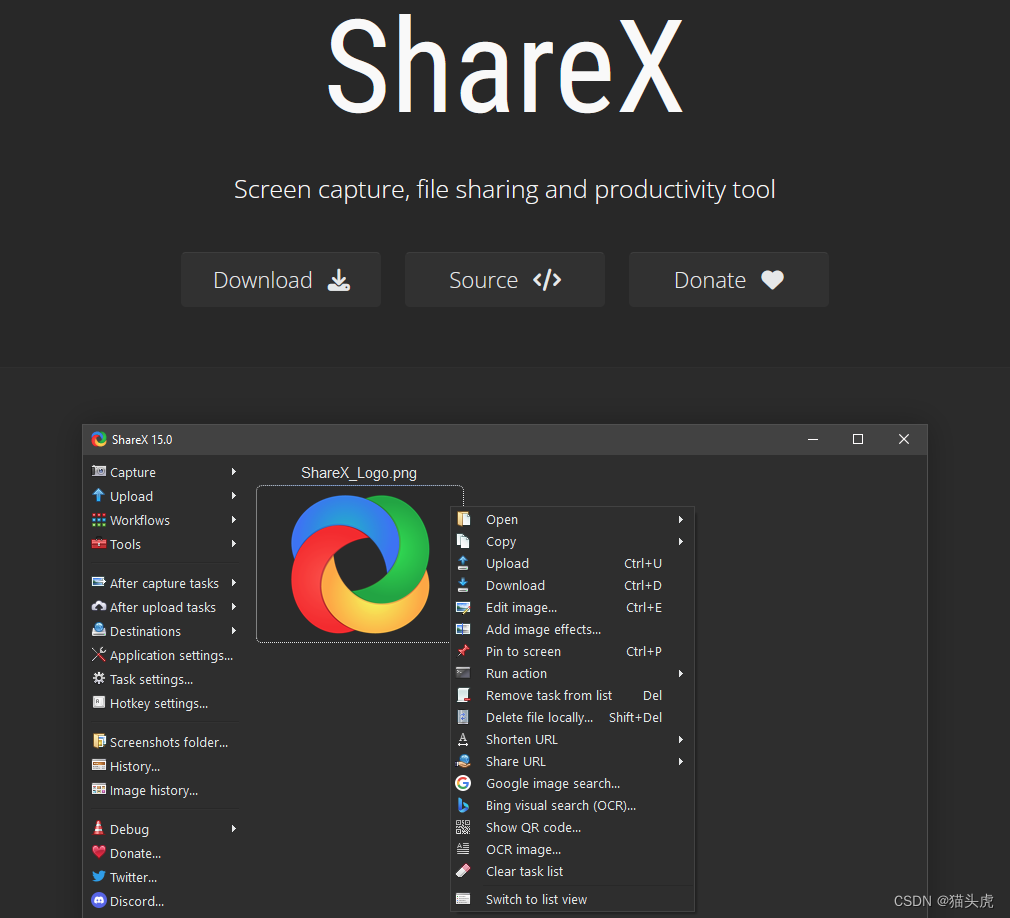Click the History icon in the sidebar

click(x=99, y=765)
